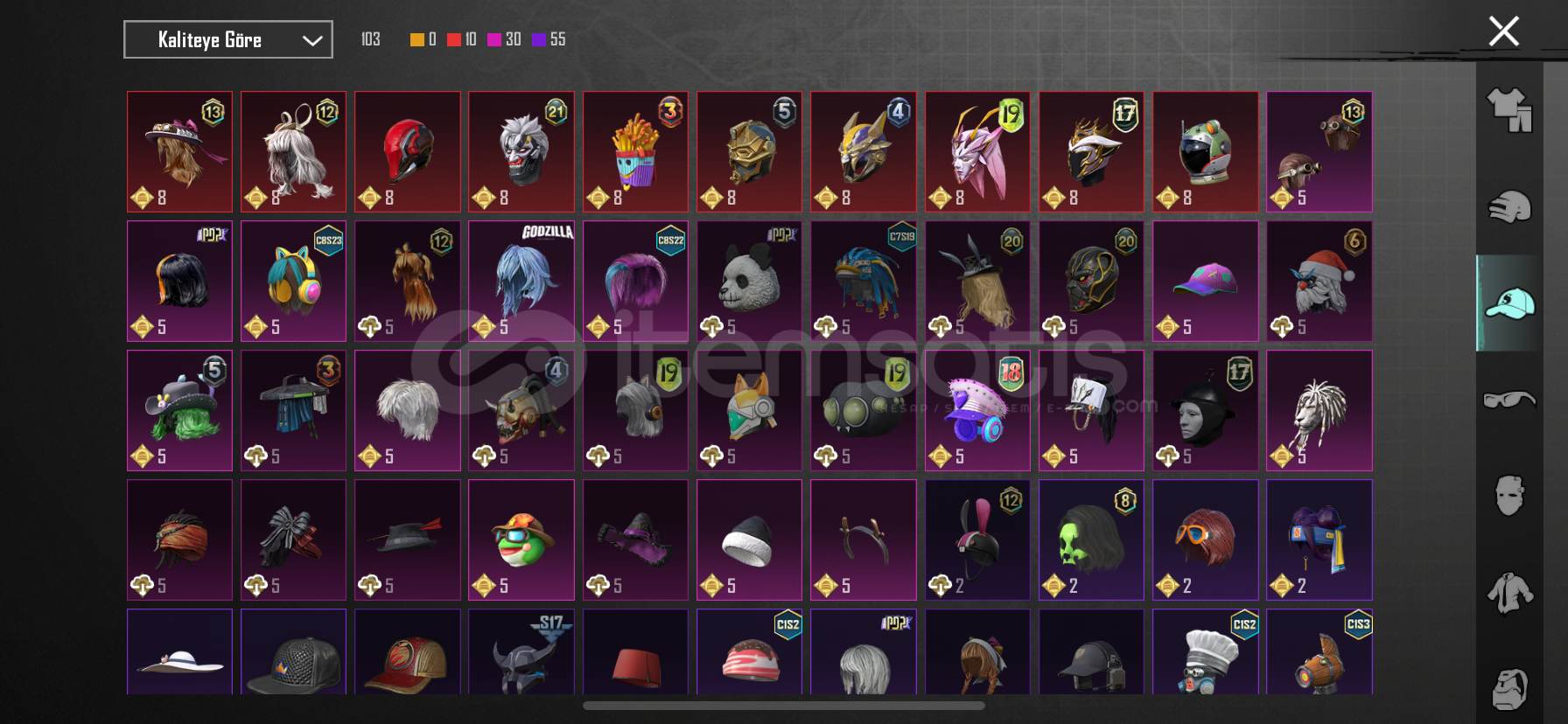
Task: Click the purple quality count indicator
Action: tap(549, 39)
